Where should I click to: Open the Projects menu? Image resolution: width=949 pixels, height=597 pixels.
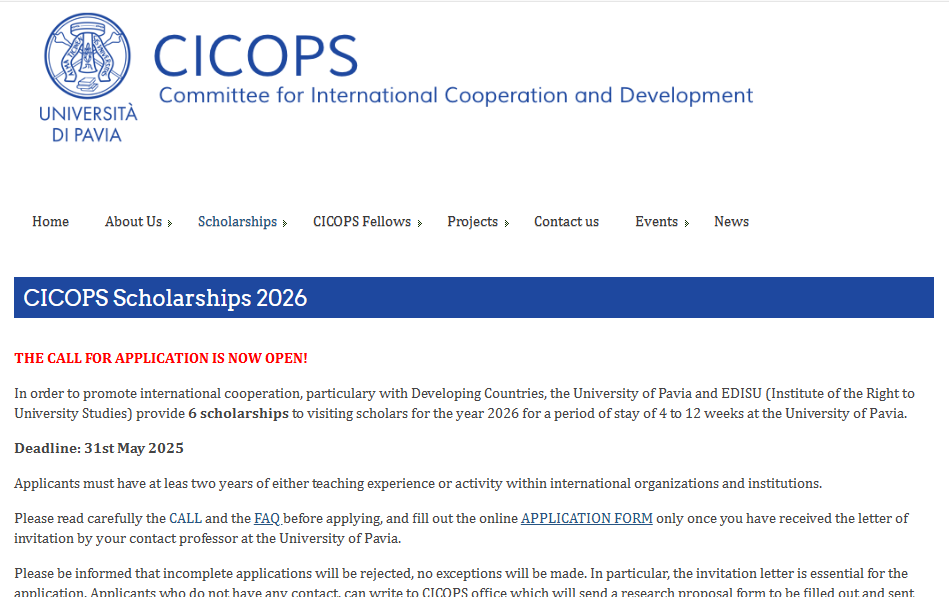point(472,222)
